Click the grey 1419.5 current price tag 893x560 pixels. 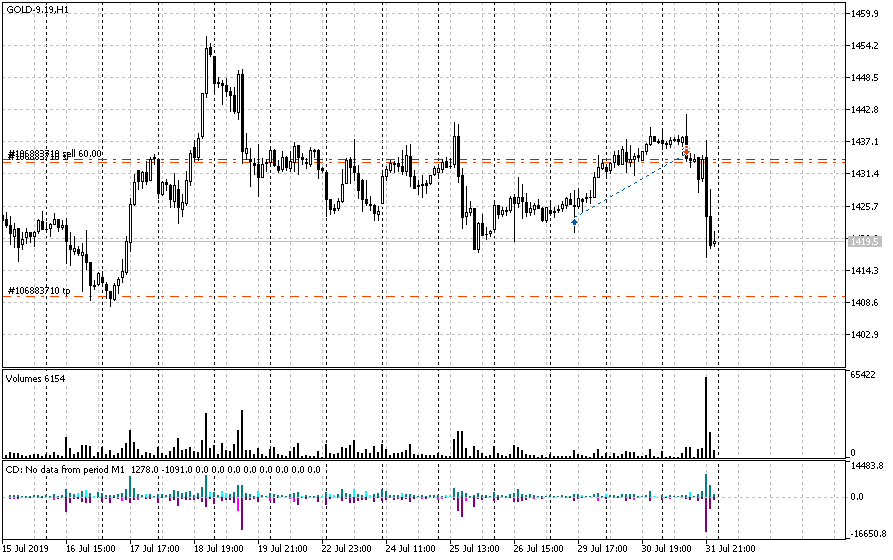(864, 241)
